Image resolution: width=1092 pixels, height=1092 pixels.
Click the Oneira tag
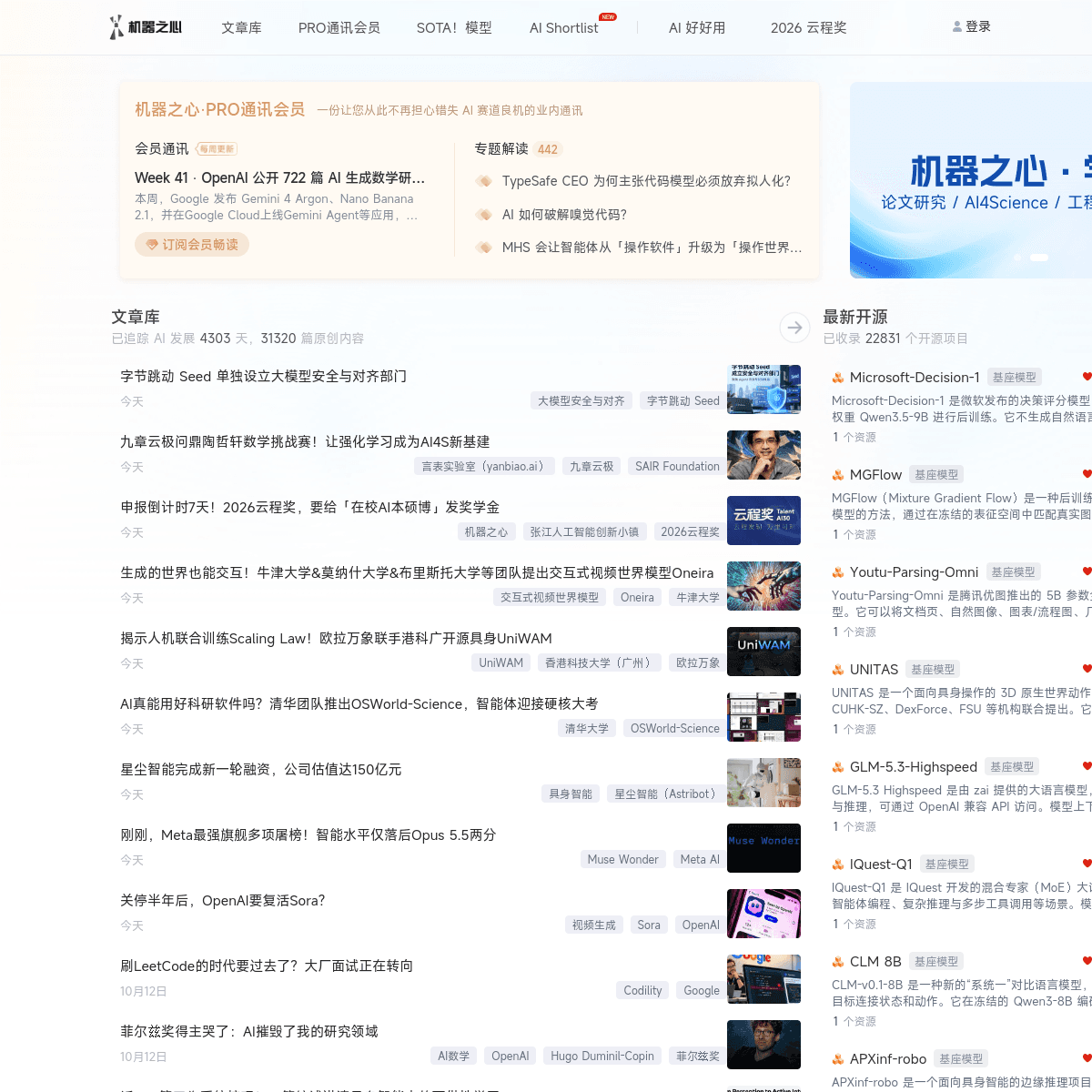coord(637,597)
